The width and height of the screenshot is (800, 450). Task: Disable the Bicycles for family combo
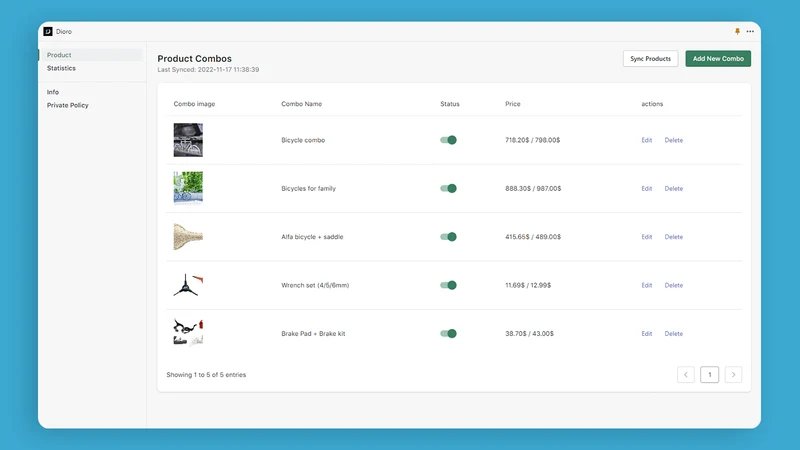pyautogui.click(x=448, y=188)
